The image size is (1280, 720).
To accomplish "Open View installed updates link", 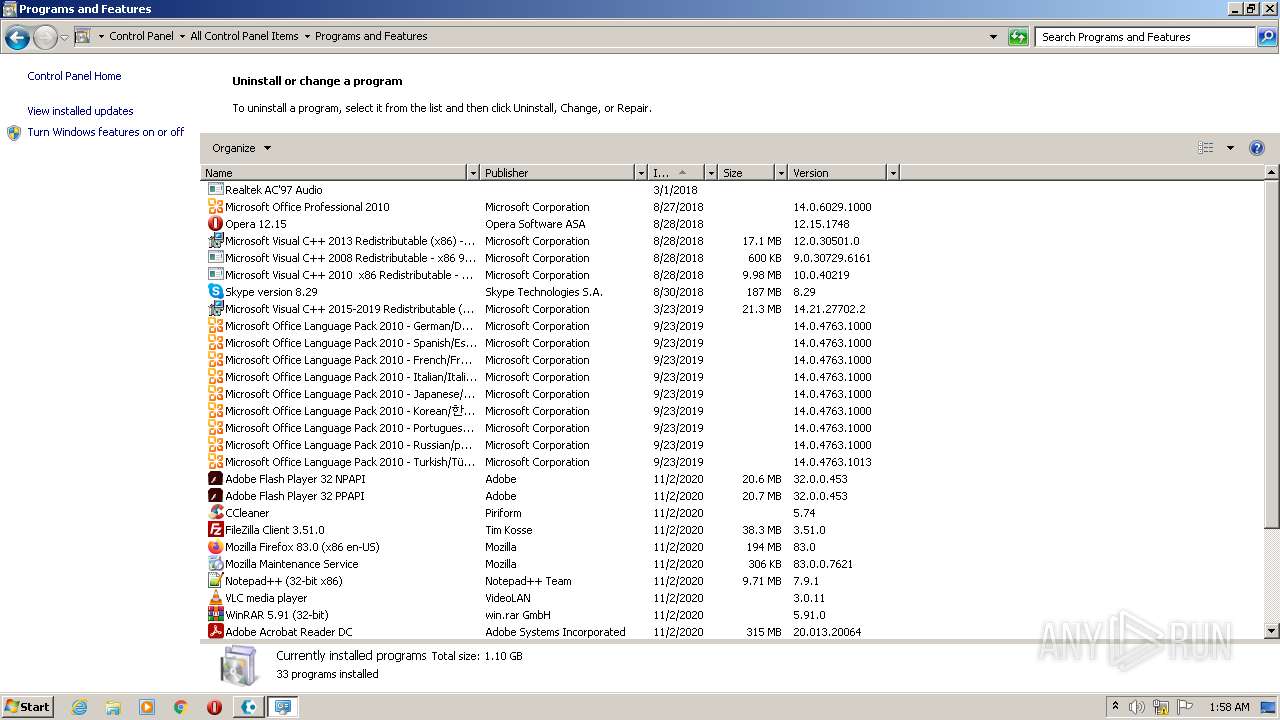I will tap(80, 111).
